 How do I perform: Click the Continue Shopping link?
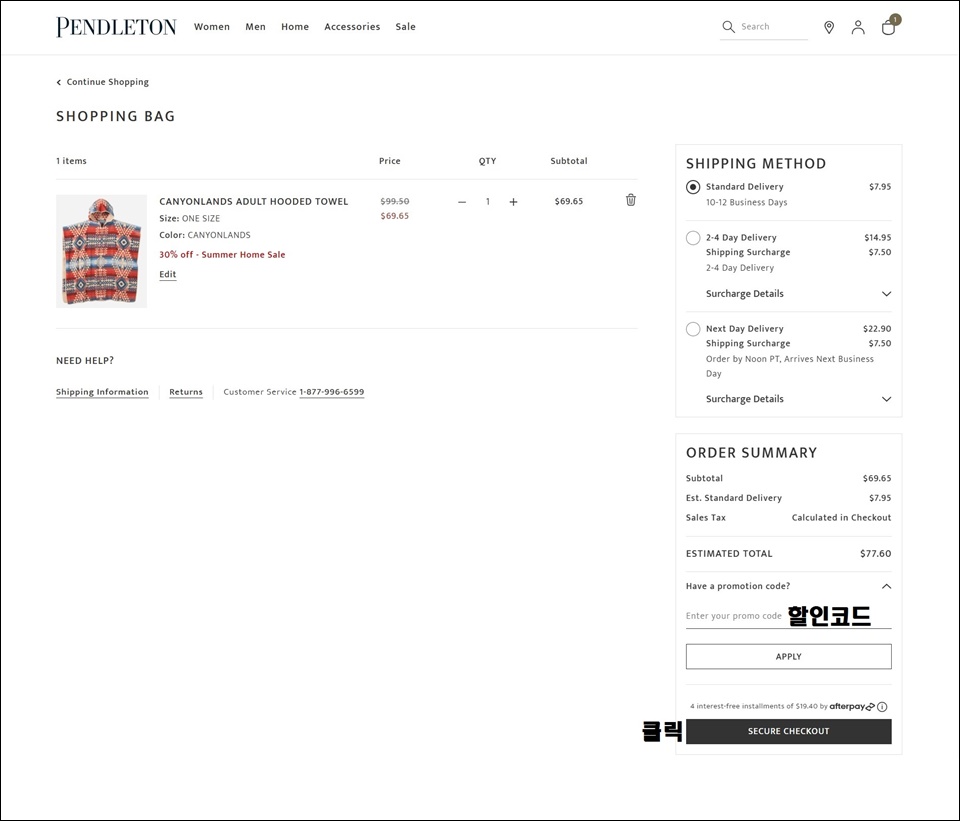[108, 82]
